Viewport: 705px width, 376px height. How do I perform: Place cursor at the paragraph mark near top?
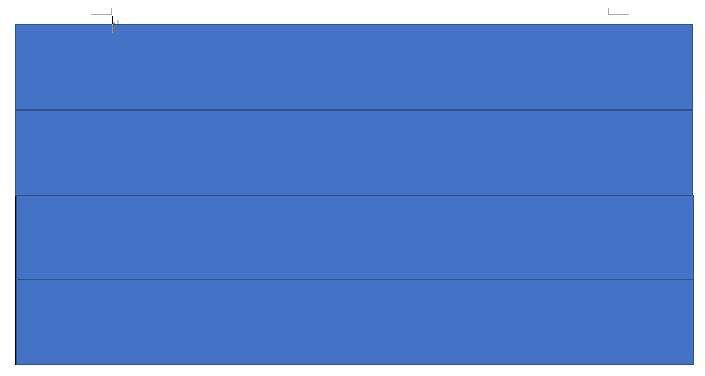[x=115, y=25]
